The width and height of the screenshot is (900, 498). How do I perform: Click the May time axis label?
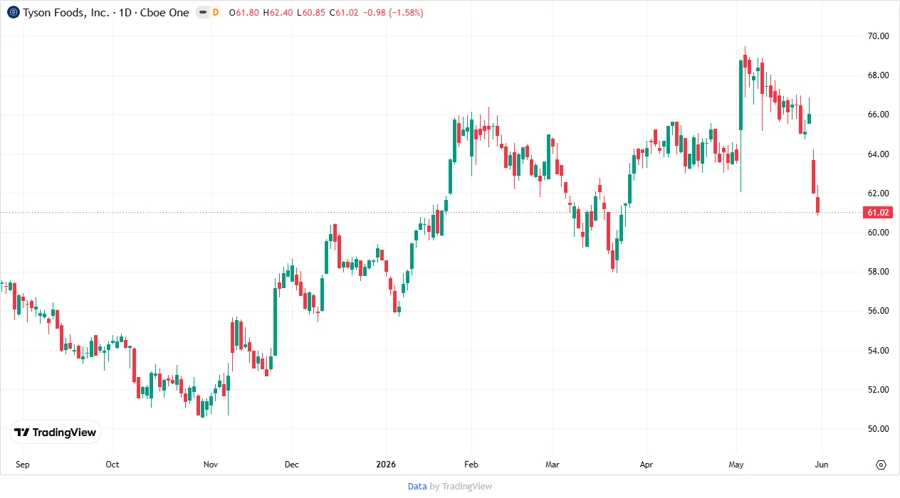click(736, 464)
